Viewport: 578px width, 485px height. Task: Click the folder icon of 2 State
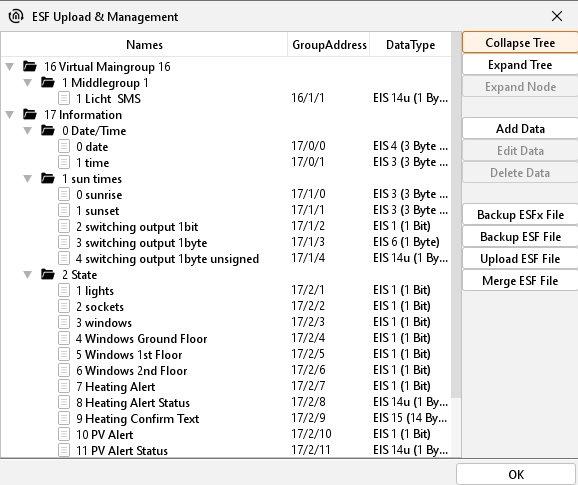coord(48,275)
